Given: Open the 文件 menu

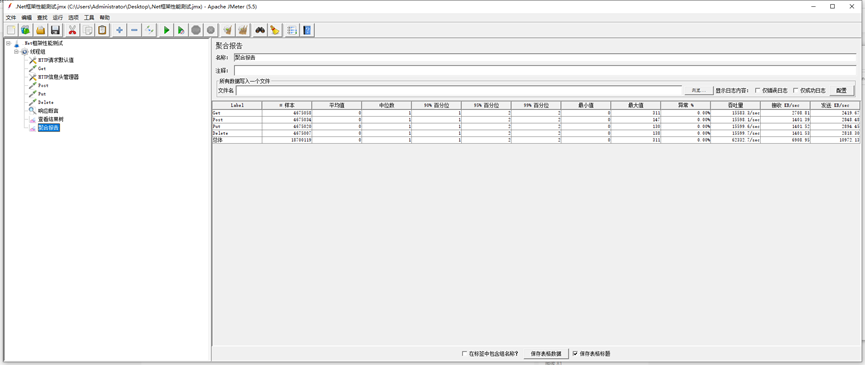Looking at the screenshot, I should (x=10, y=18).
